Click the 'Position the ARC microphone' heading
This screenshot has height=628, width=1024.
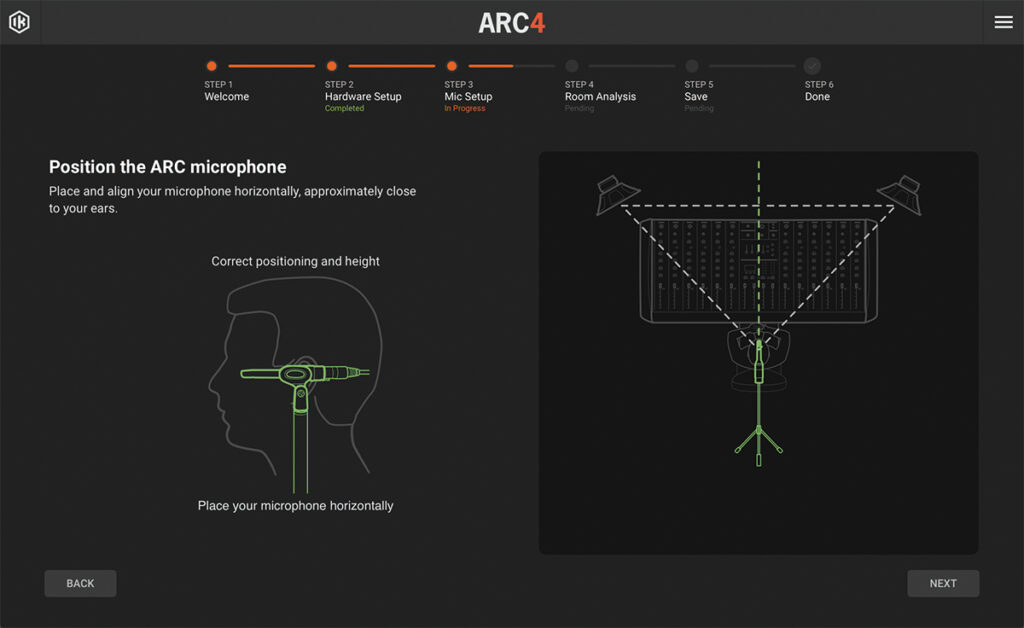pos(168,167)
